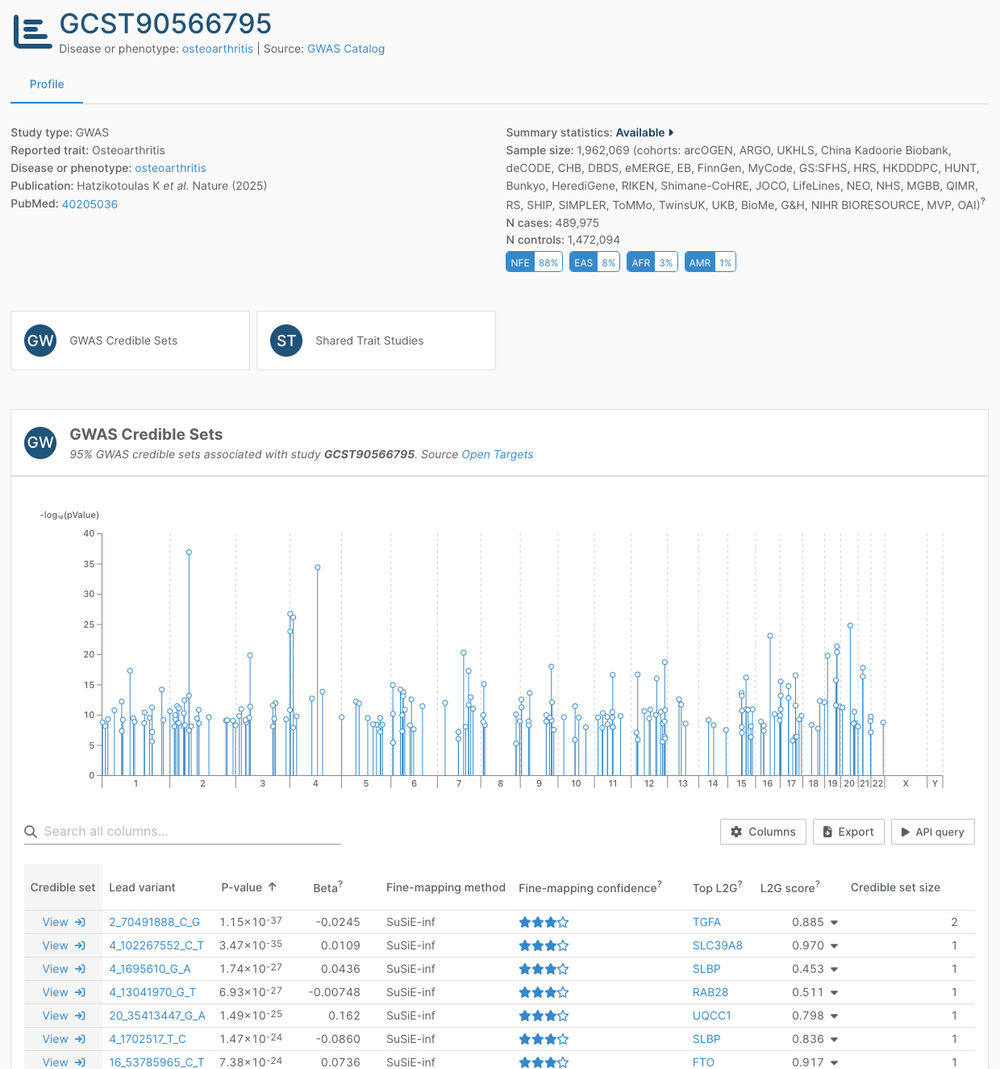Select the ST Shared Trait Studies circle icon

(286, 340)
